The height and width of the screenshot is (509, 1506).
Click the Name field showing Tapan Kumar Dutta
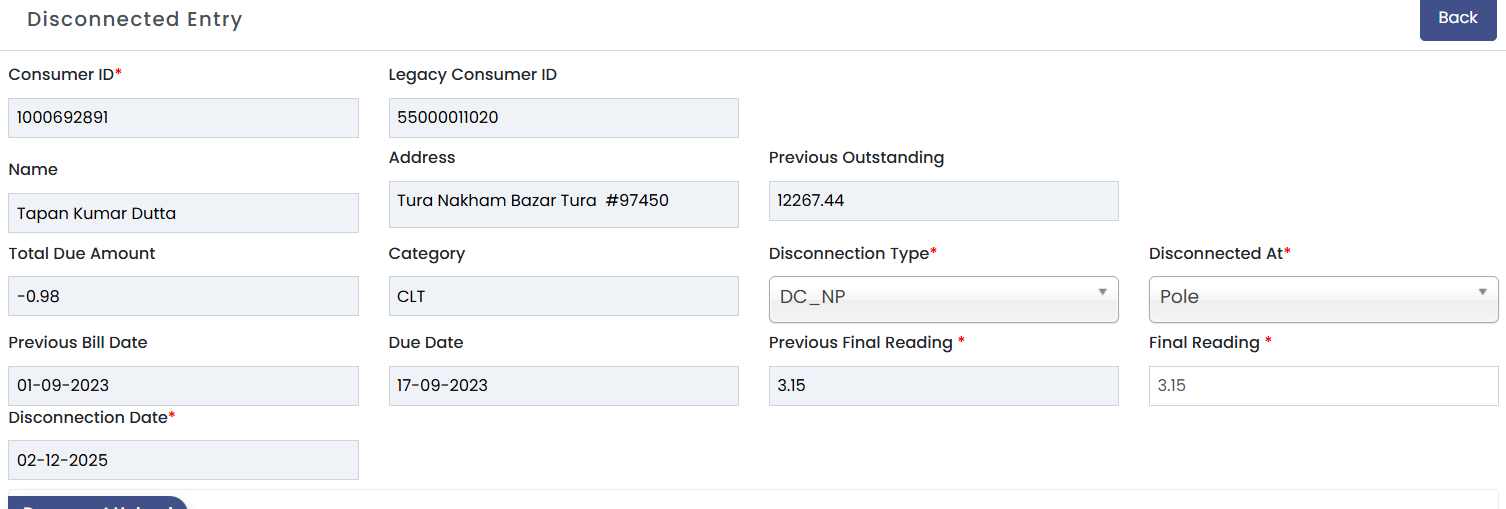click(x=183, y=213)
